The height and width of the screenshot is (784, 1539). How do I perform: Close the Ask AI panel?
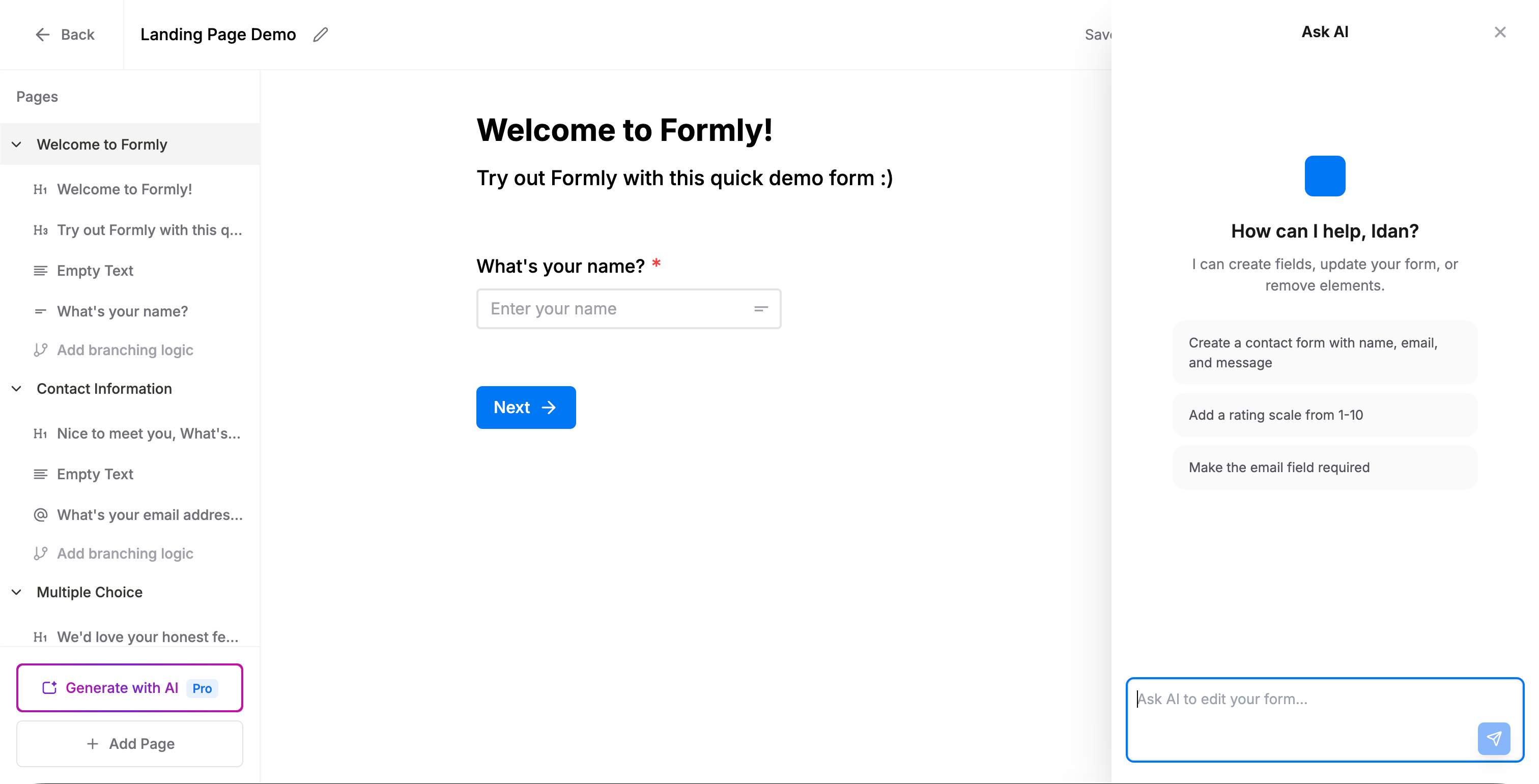tap(1500, 32)
